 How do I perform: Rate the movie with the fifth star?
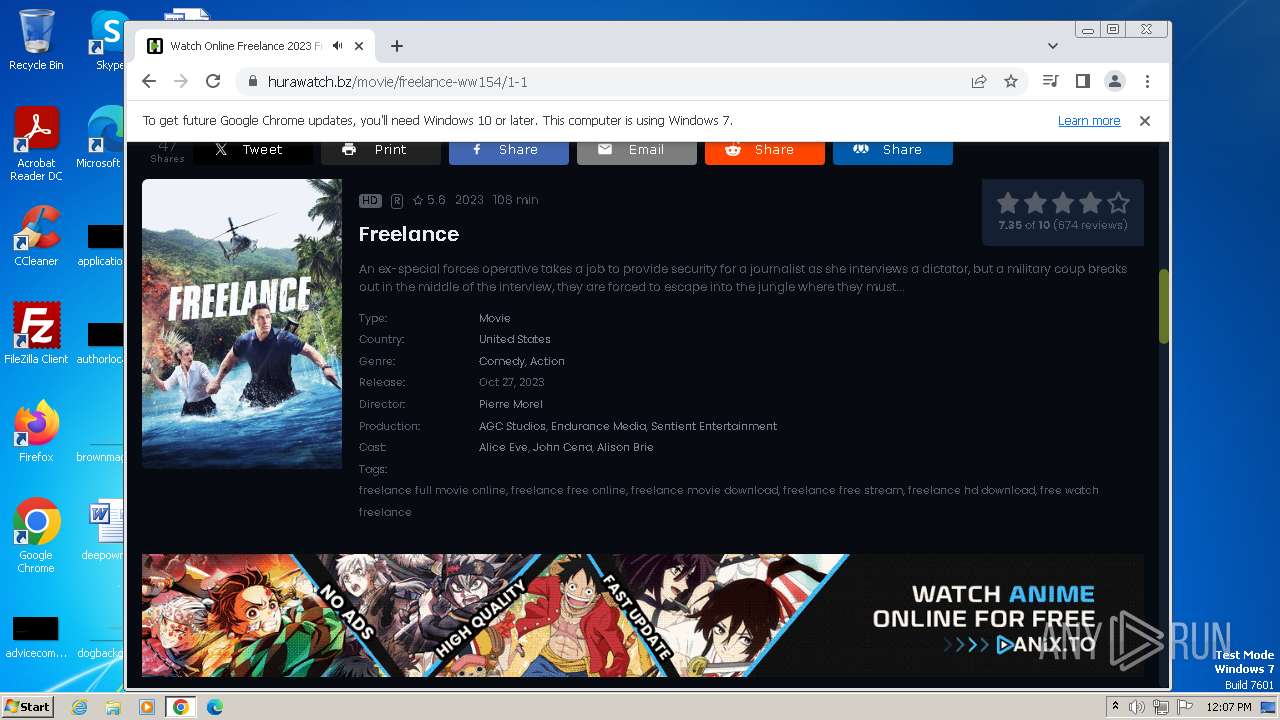tap(1118, 203)
